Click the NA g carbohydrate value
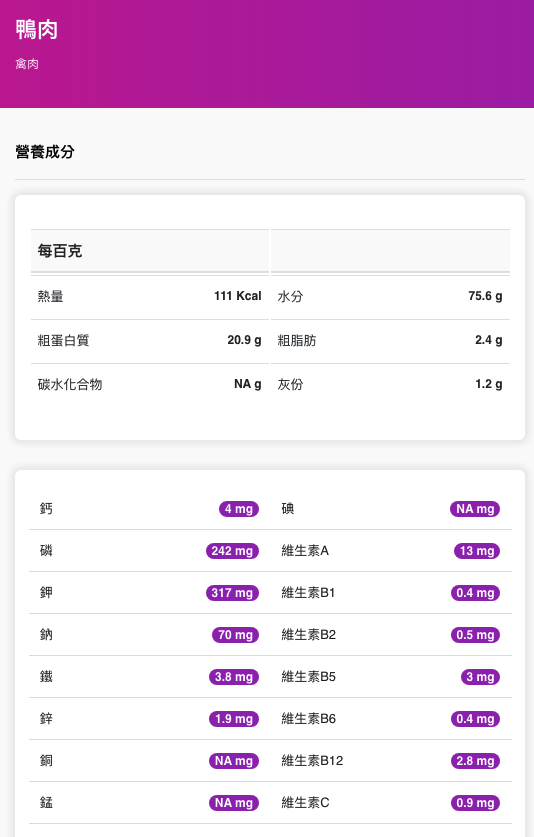Image resolution: width=534 pixels, height=837 pixels. [x=248, y=384]
